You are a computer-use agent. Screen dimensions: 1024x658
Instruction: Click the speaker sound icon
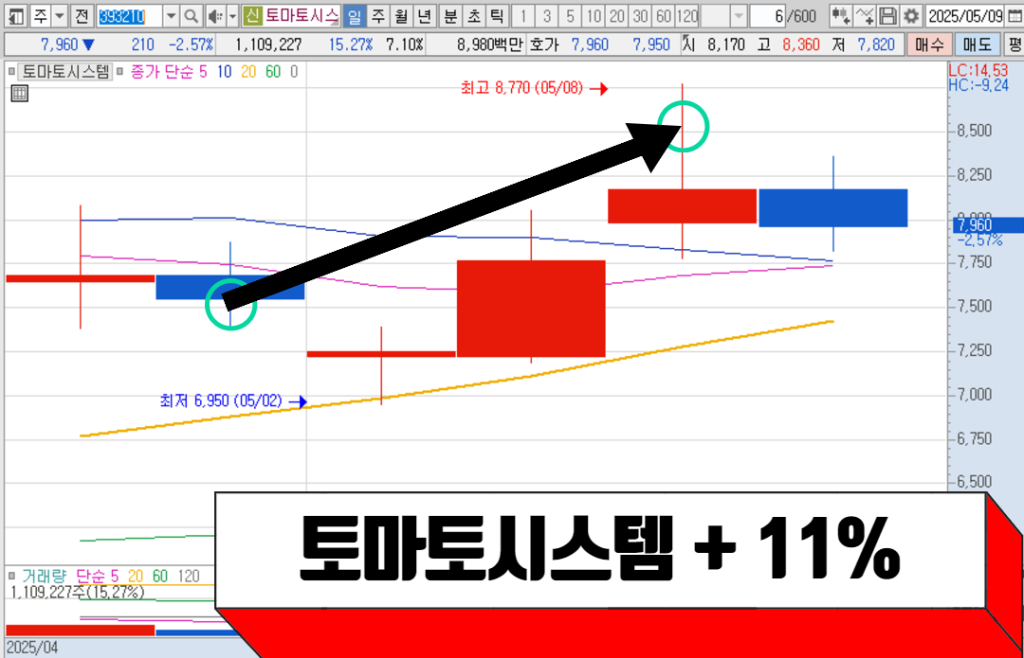[x=214, y=15]
